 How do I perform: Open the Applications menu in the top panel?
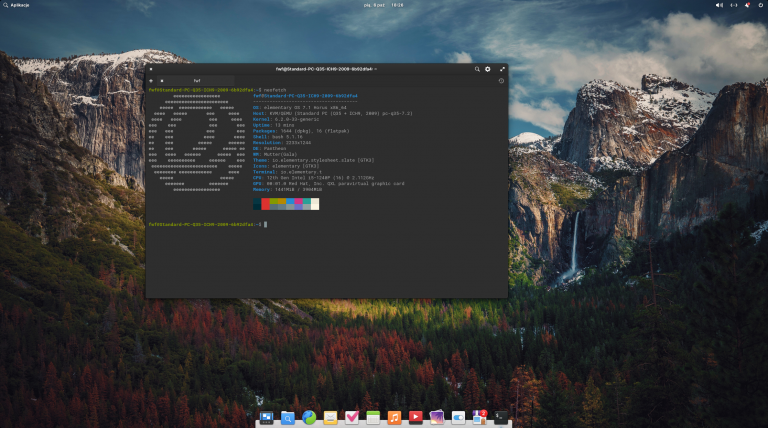click(x=16, y=5)
